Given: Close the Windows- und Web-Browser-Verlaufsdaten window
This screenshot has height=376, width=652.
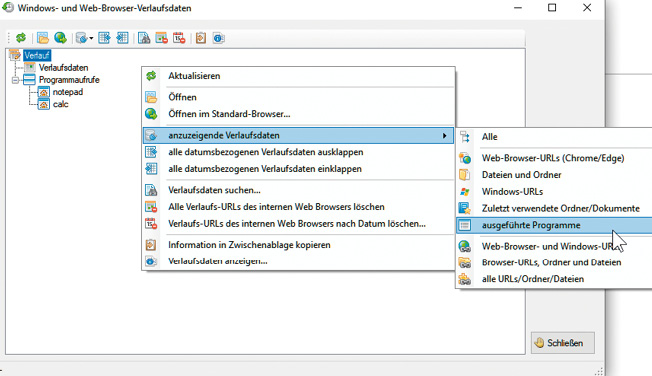Looking at the screenshot, I should click(x=587, y=8).
